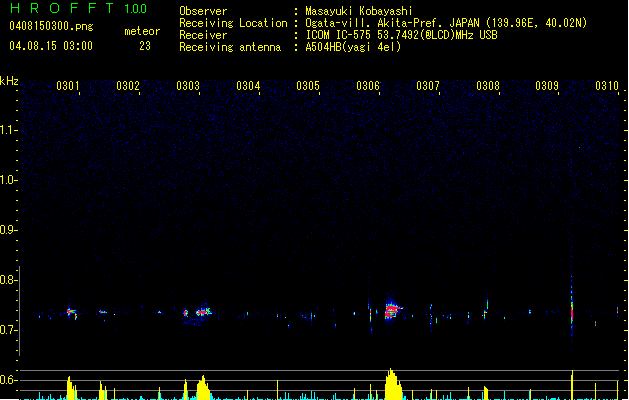The height and width of the screenshot is (400, 629).
Task: Click the 0.6 kHz axis label
Action: pyautogui.click(x=8, y=380)
